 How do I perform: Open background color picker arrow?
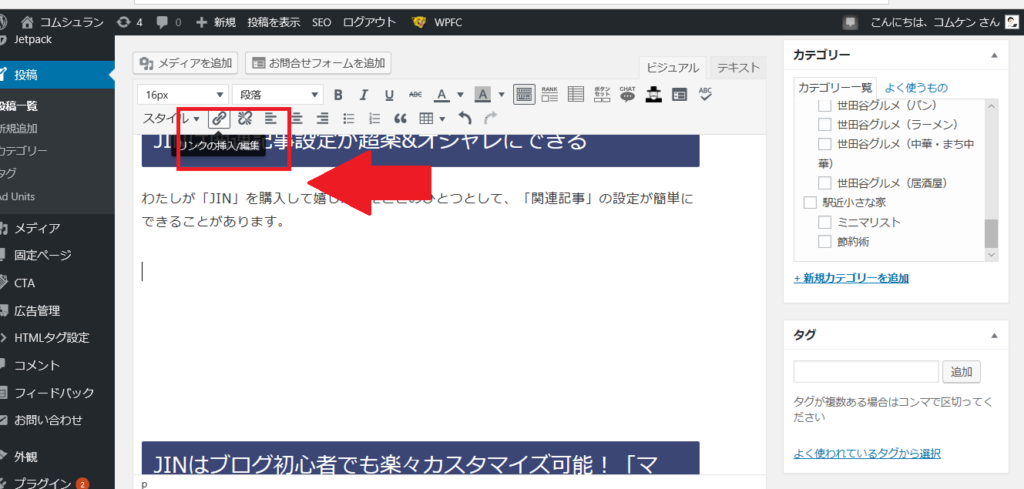(x=501, y=95)
